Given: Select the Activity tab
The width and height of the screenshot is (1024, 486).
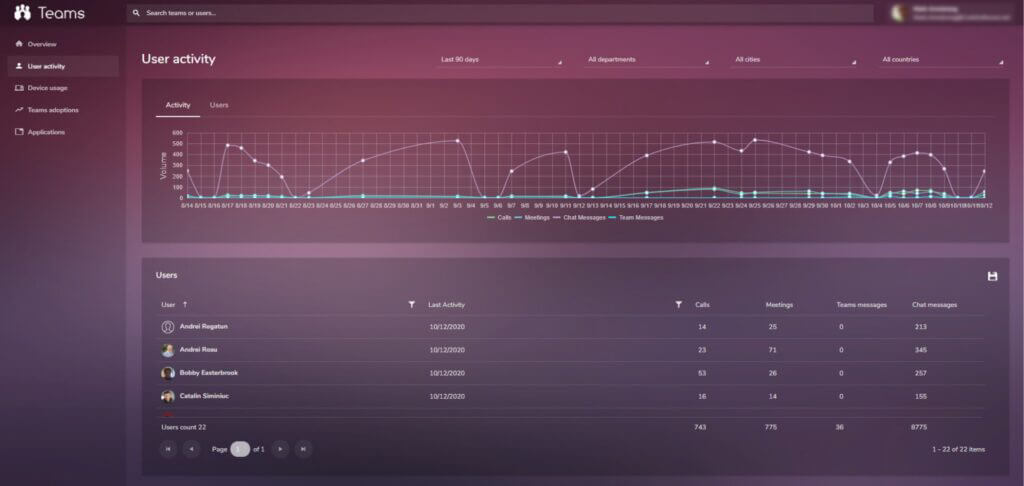Looking at the screenshot, I should 178,105.
